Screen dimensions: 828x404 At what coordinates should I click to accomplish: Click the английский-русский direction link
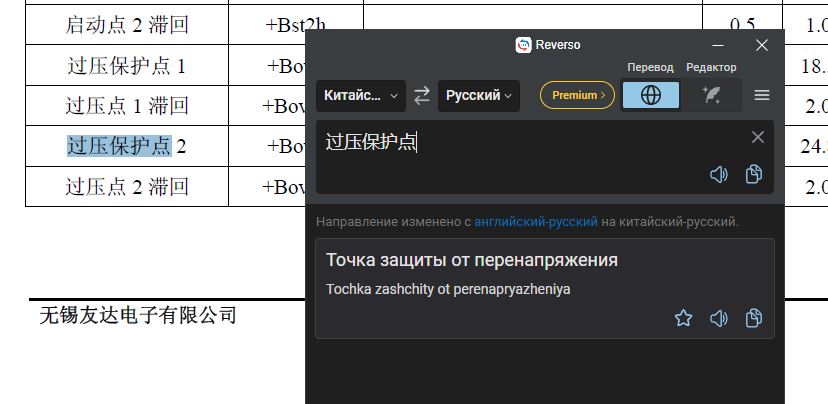(x=535, y=222)
